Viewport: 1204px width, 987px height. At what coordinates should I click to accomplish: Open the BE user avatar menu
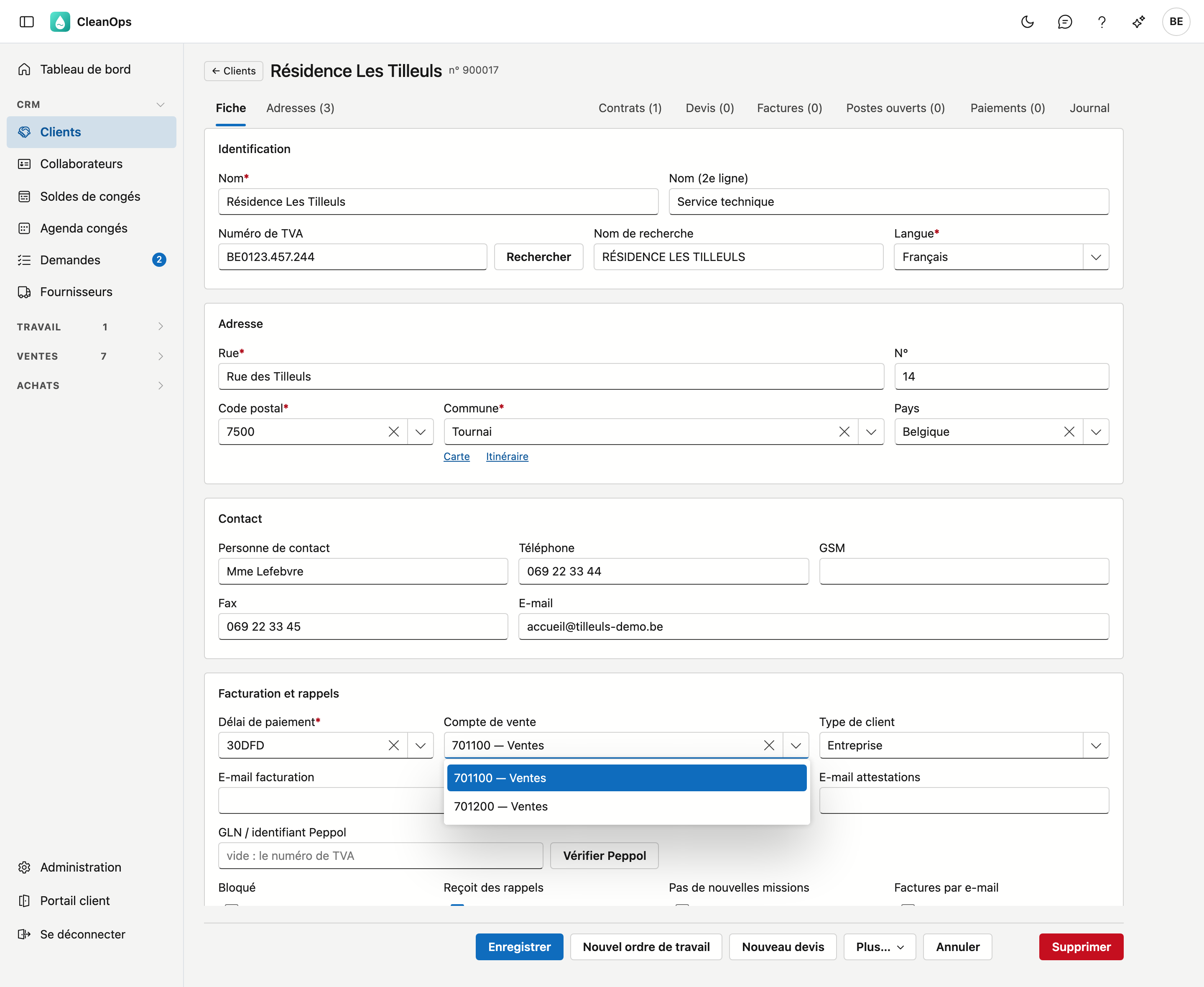pos(1176,22)
